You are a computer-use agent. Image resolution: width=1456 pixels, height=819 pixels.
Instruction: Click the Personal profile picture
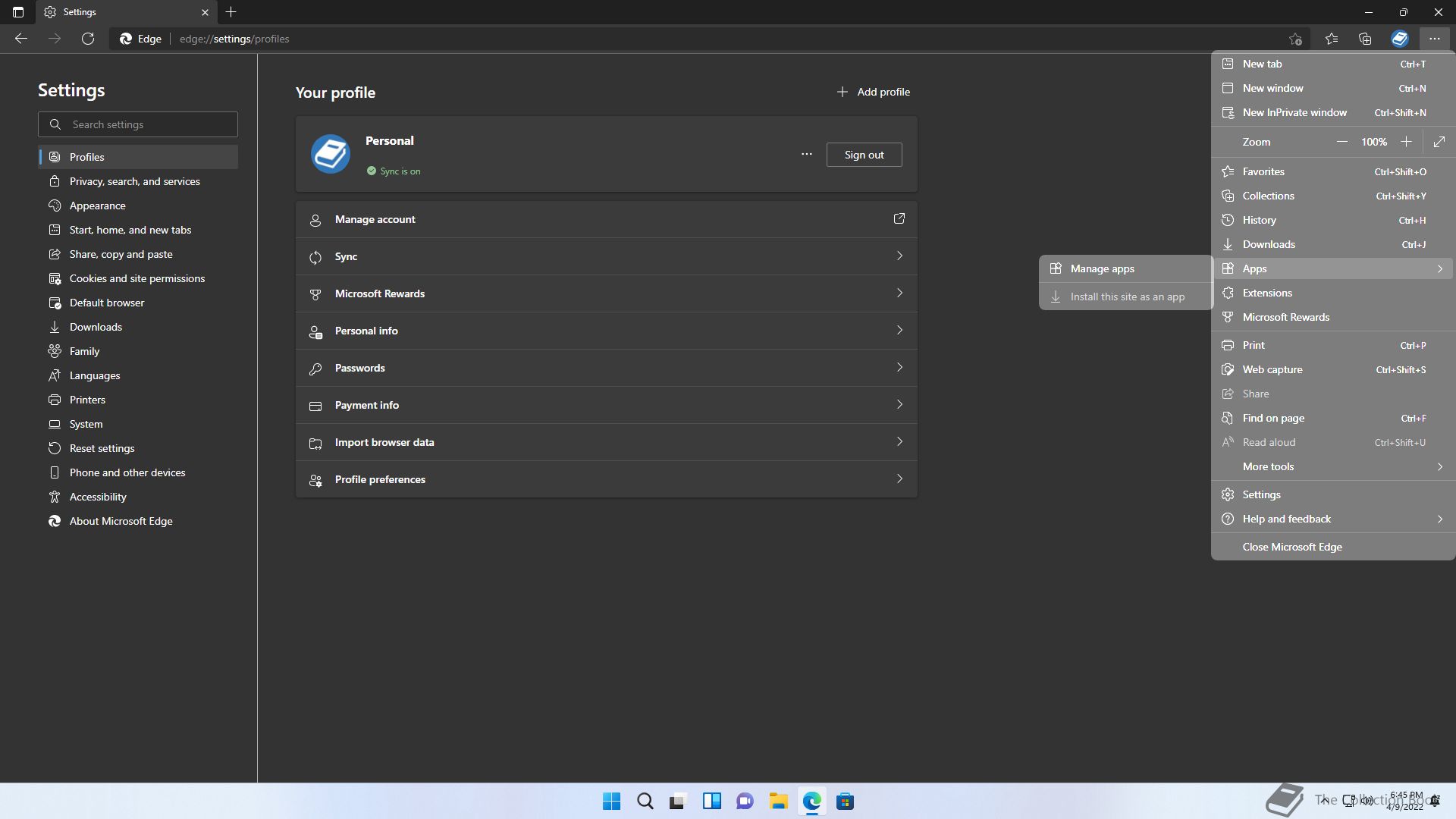(x=331, y=154)
